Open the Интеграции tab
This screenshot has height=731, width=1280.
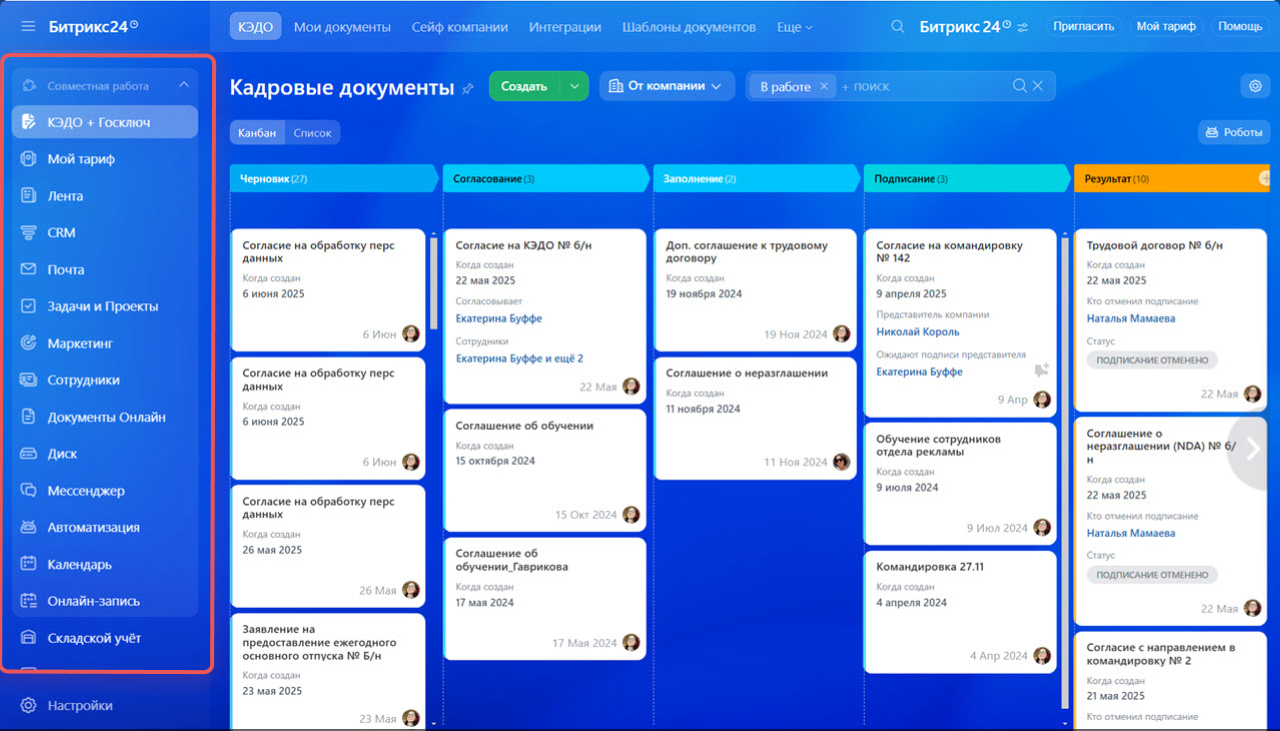(565, 27)
